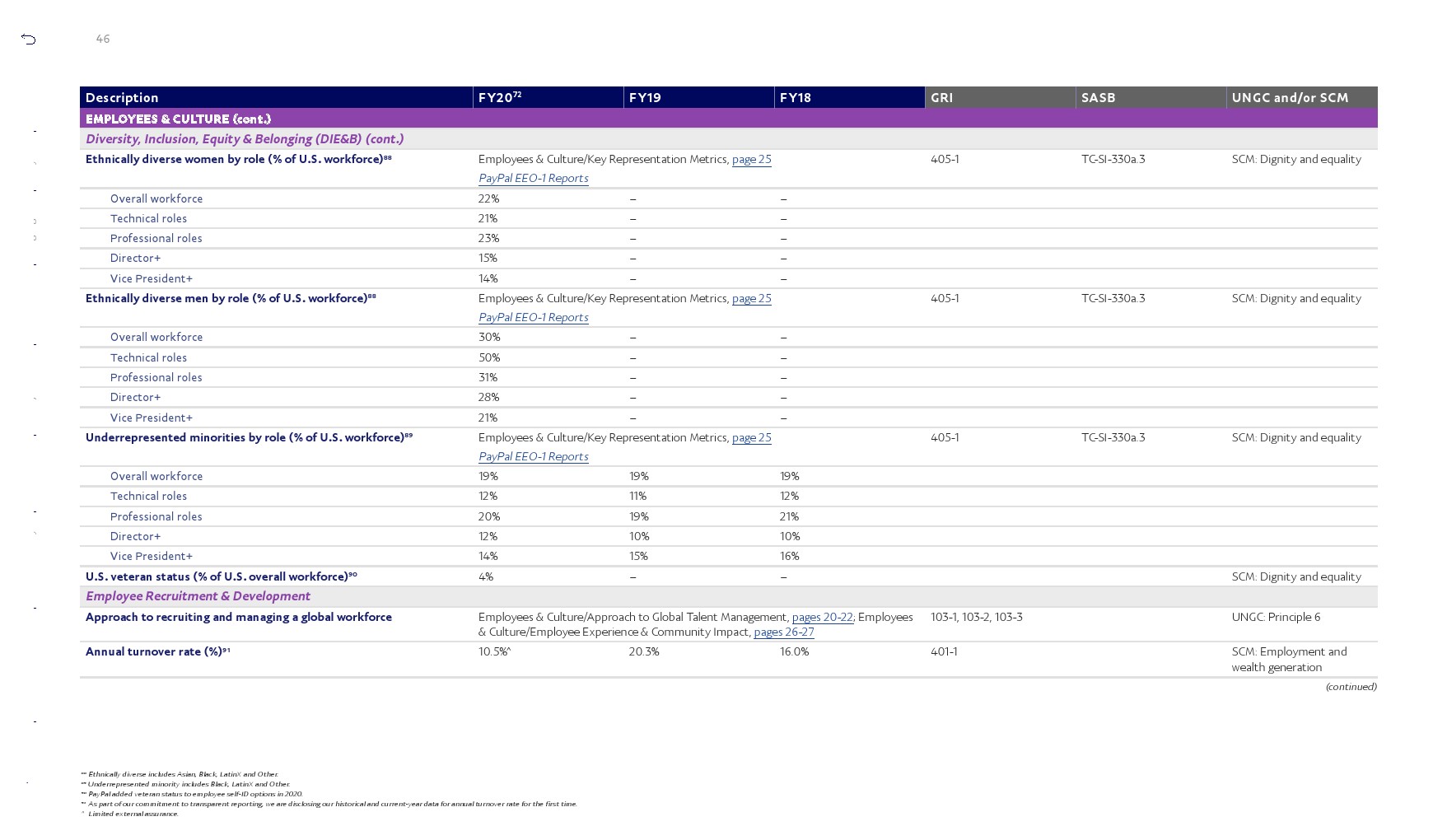Select the SASB column header
Screen dimensions: 1433x840
click(x=1098, y=98)
